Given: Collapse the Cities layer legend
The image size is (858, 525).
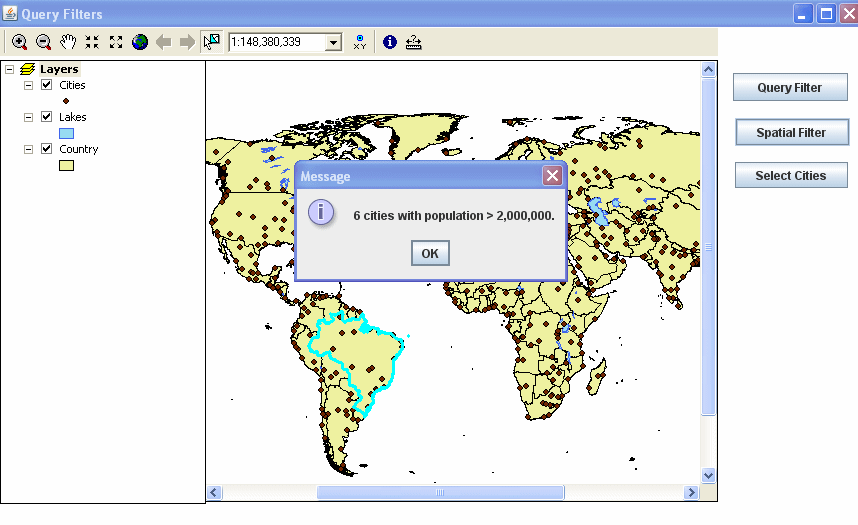Looking at the screenshot, I should [x=28, y=85].
